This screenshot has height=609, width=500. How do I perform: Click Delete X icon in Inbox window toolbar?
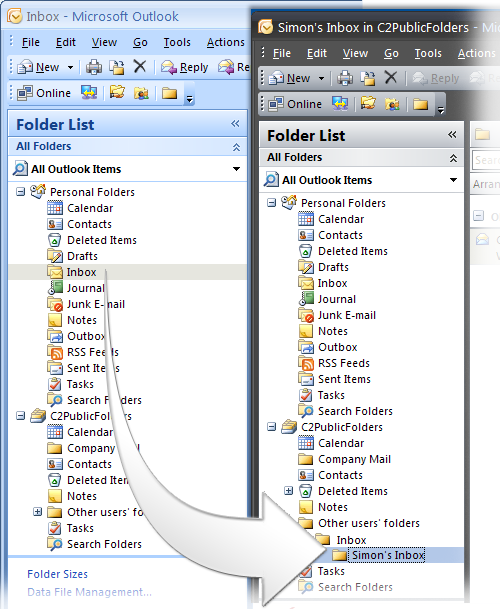[139, 66]
